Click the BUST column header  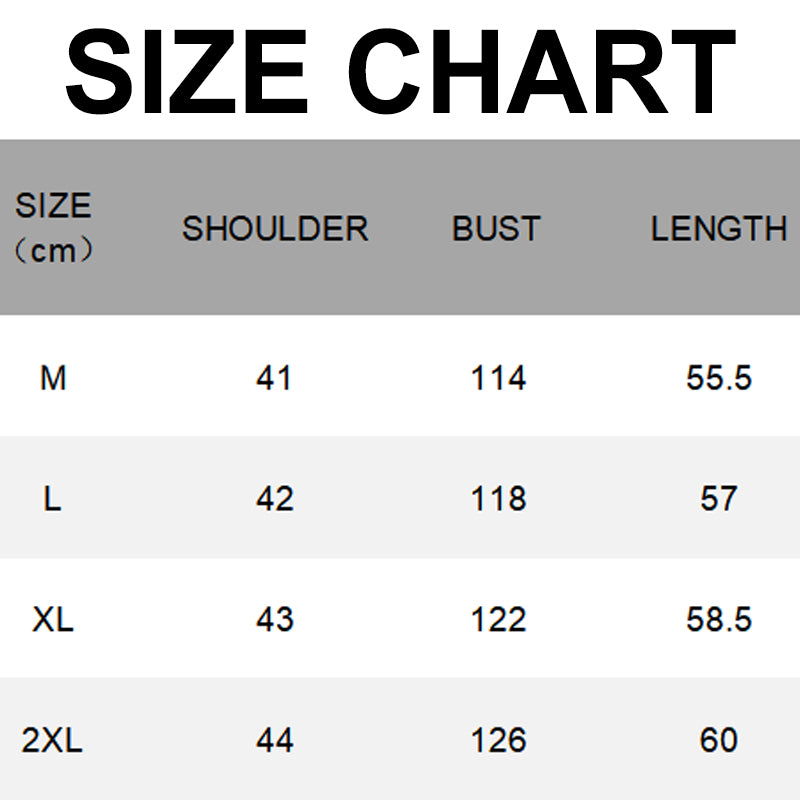point(496,229)
